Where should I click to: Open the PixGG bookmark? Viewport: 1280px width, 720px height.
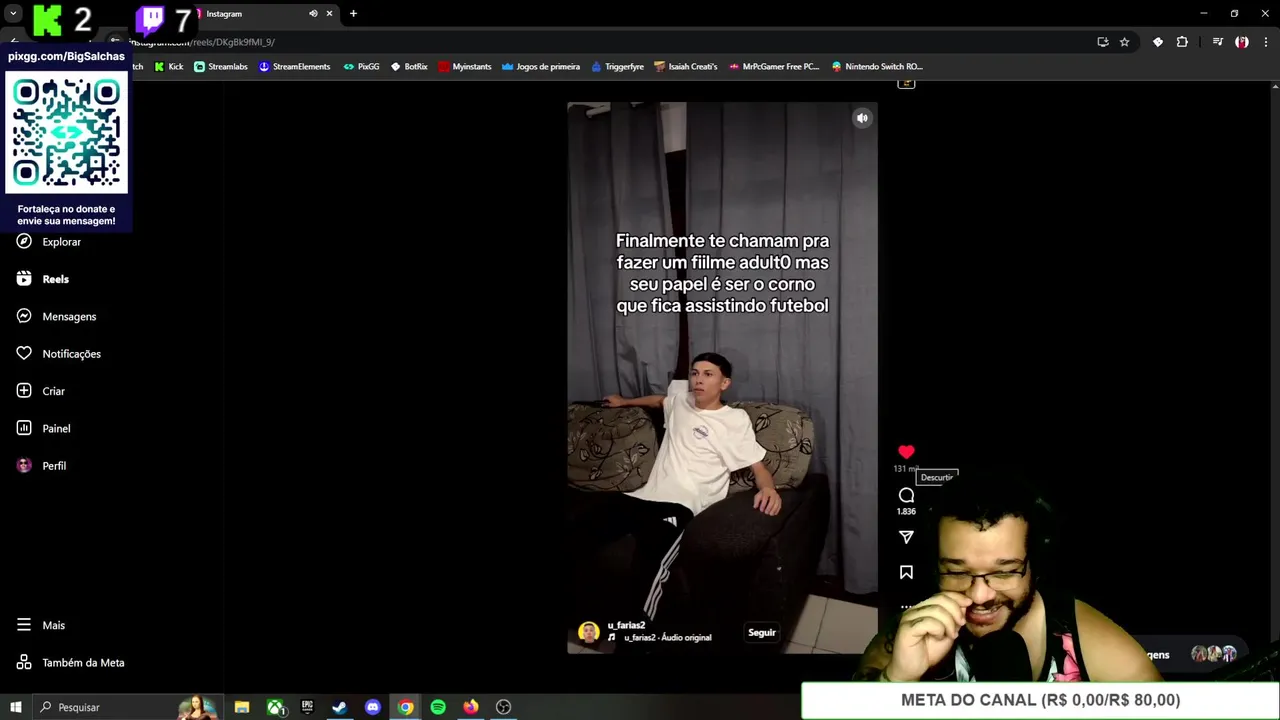coord(361,67)
